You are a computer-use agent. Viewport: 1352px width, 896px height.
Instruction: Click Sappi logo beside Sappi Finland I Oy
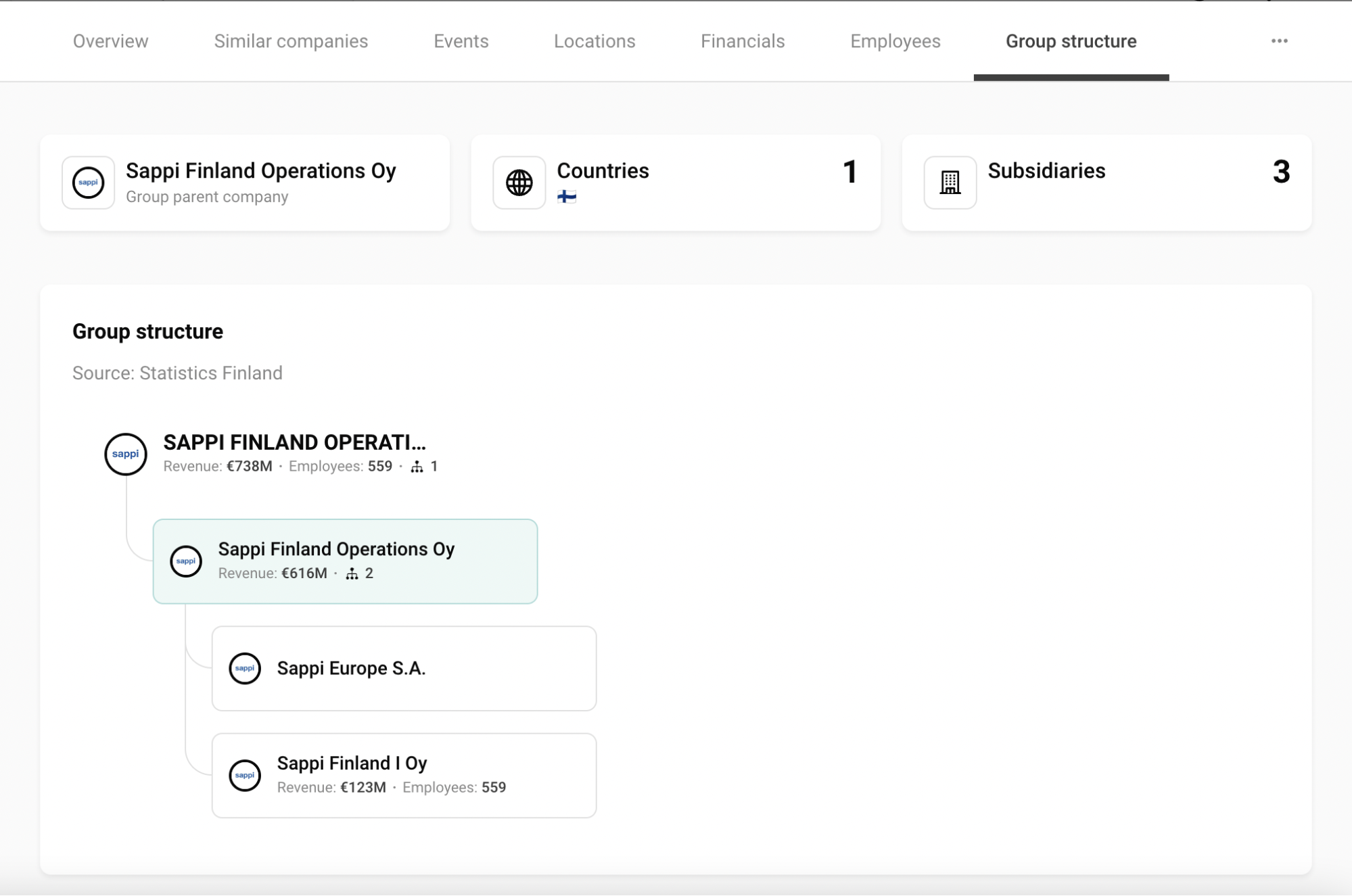245,775
